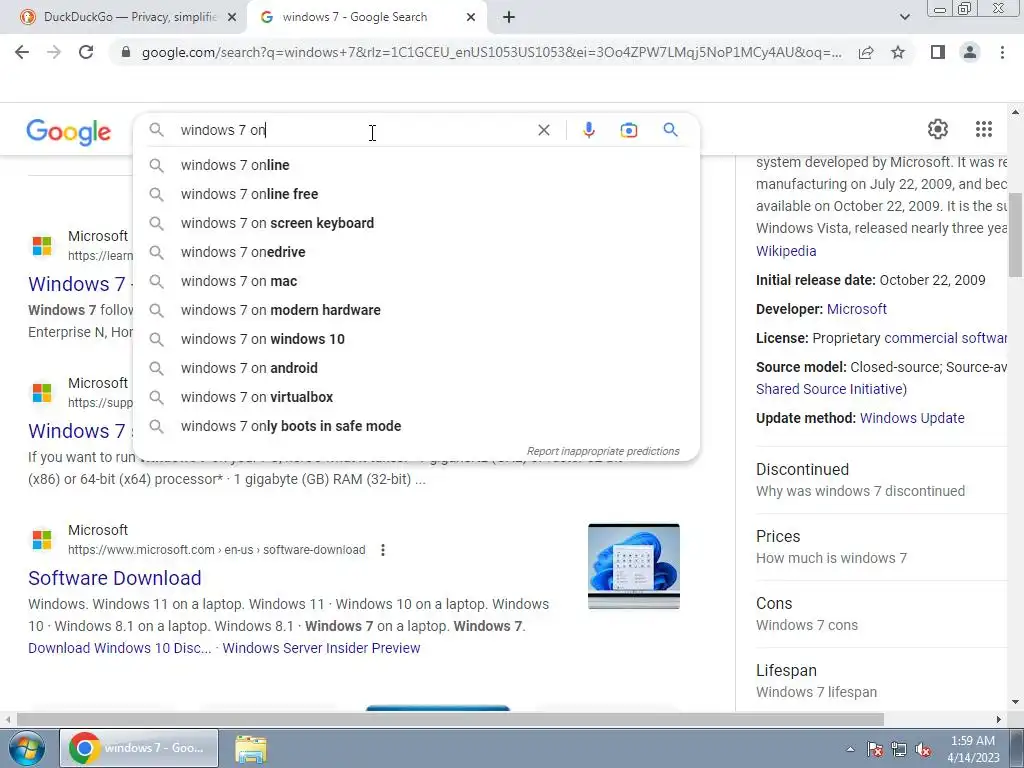Expand the tab search dropdown arrow
1024x768 pixels.
[904, 18]
